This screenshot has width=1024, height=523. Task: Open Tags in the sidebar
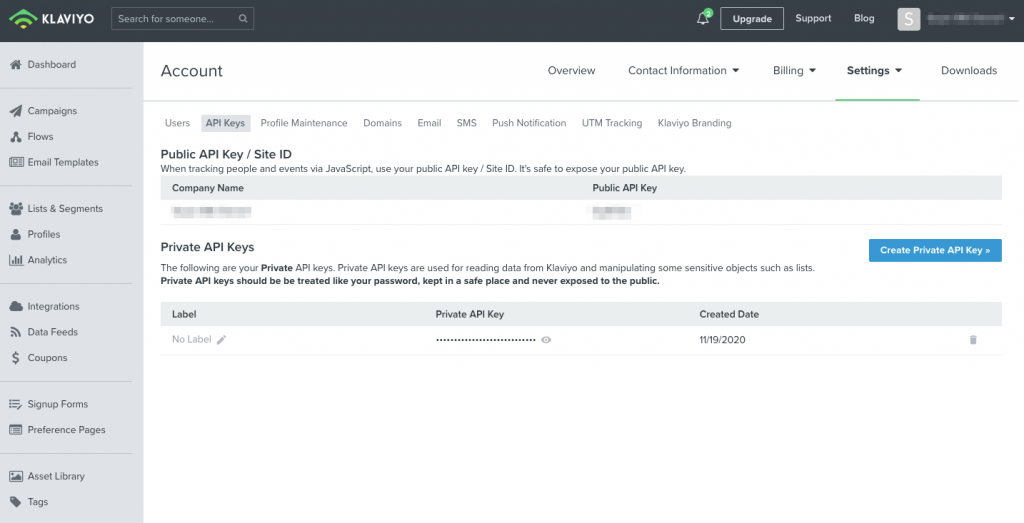38,501
